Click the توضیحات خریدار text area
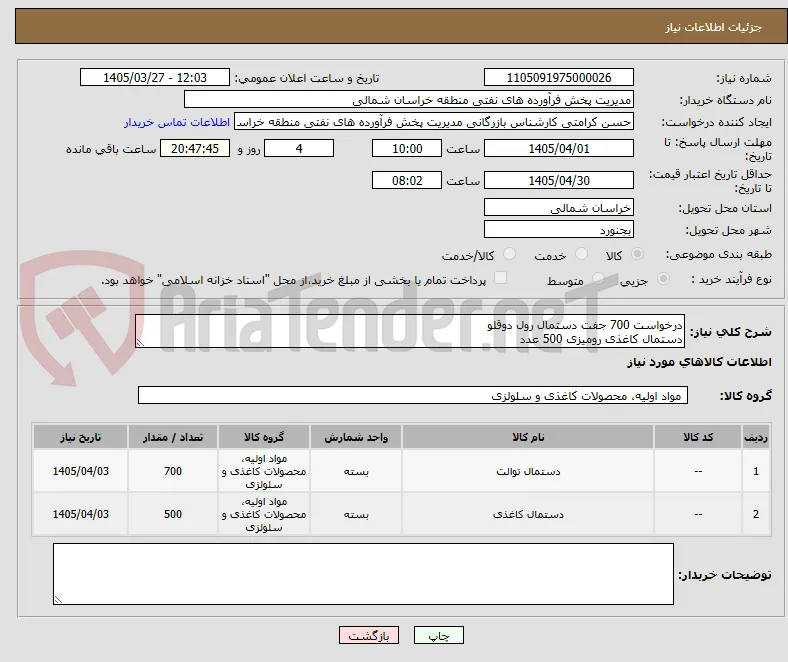This screenshot has height=662, width=788. (363, 574)
